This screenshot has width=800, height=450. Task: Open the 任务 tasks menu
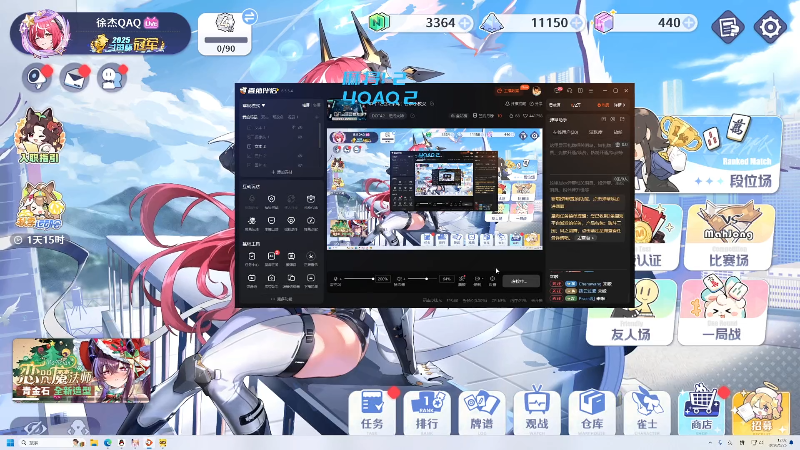coord(372,412)
